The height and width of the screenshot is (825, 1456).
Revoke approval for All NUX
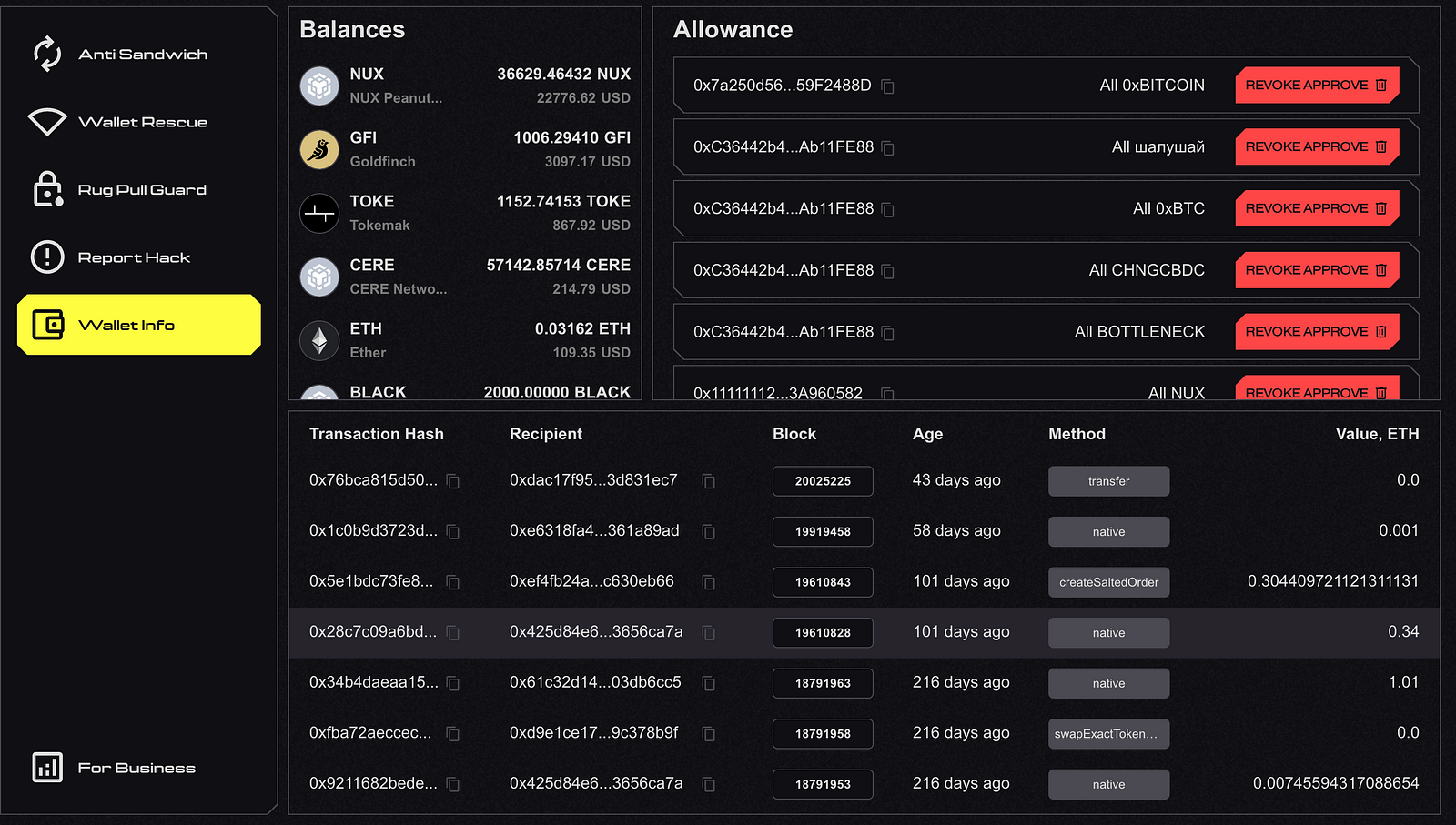pyautogui.click(x=1317, y=389)
